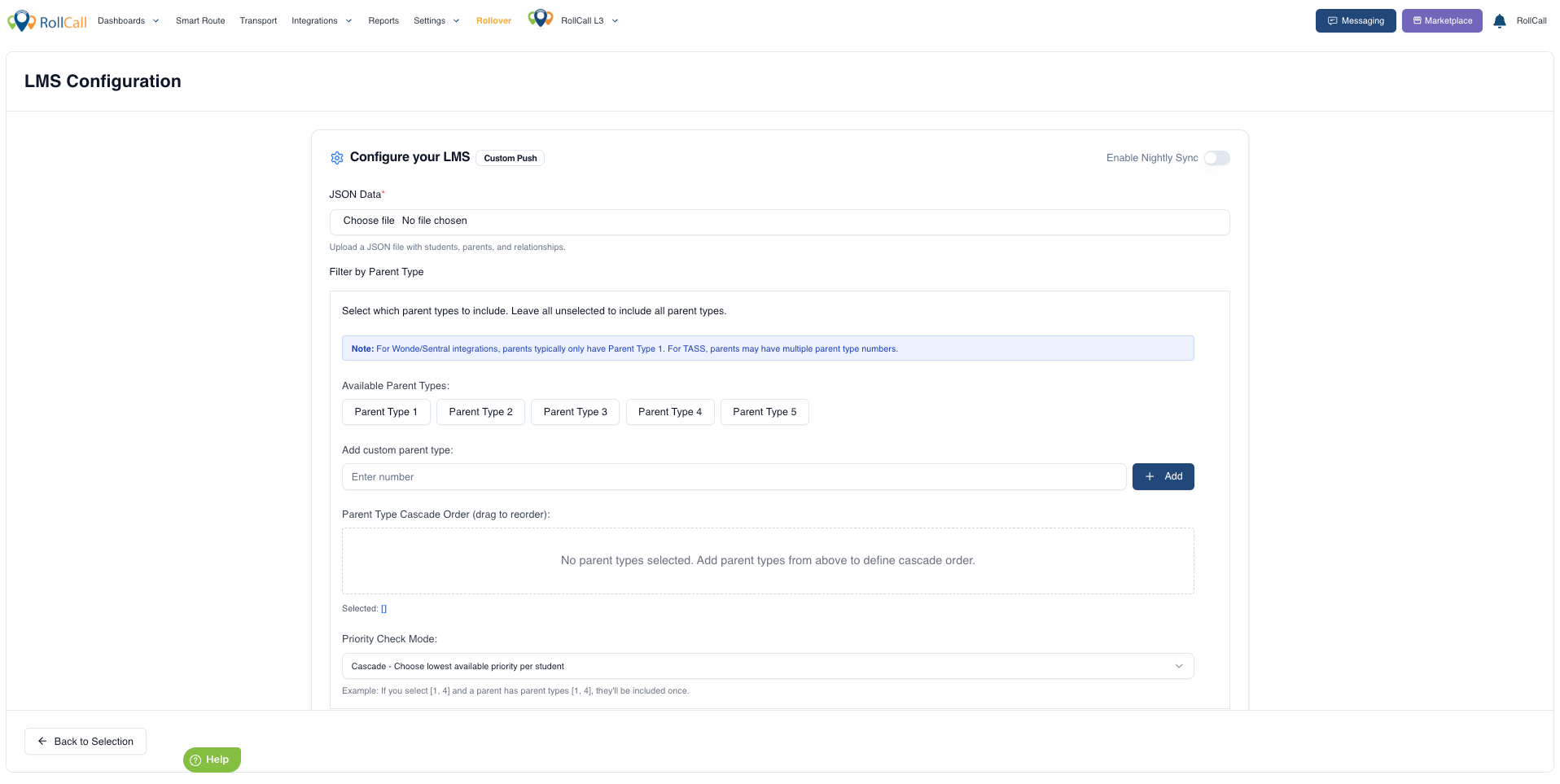The width and height of the screenshot is (1560, 784).
Task: Click the RollCall logo in the header
Action: pos(47,21)
